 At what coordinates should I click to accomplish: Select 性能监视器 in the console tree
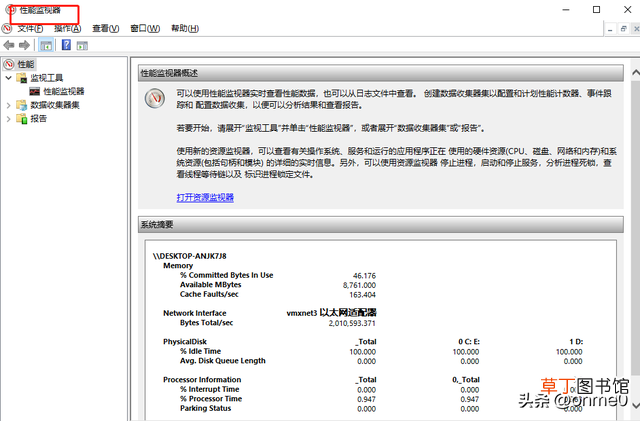tap(64, 91)
